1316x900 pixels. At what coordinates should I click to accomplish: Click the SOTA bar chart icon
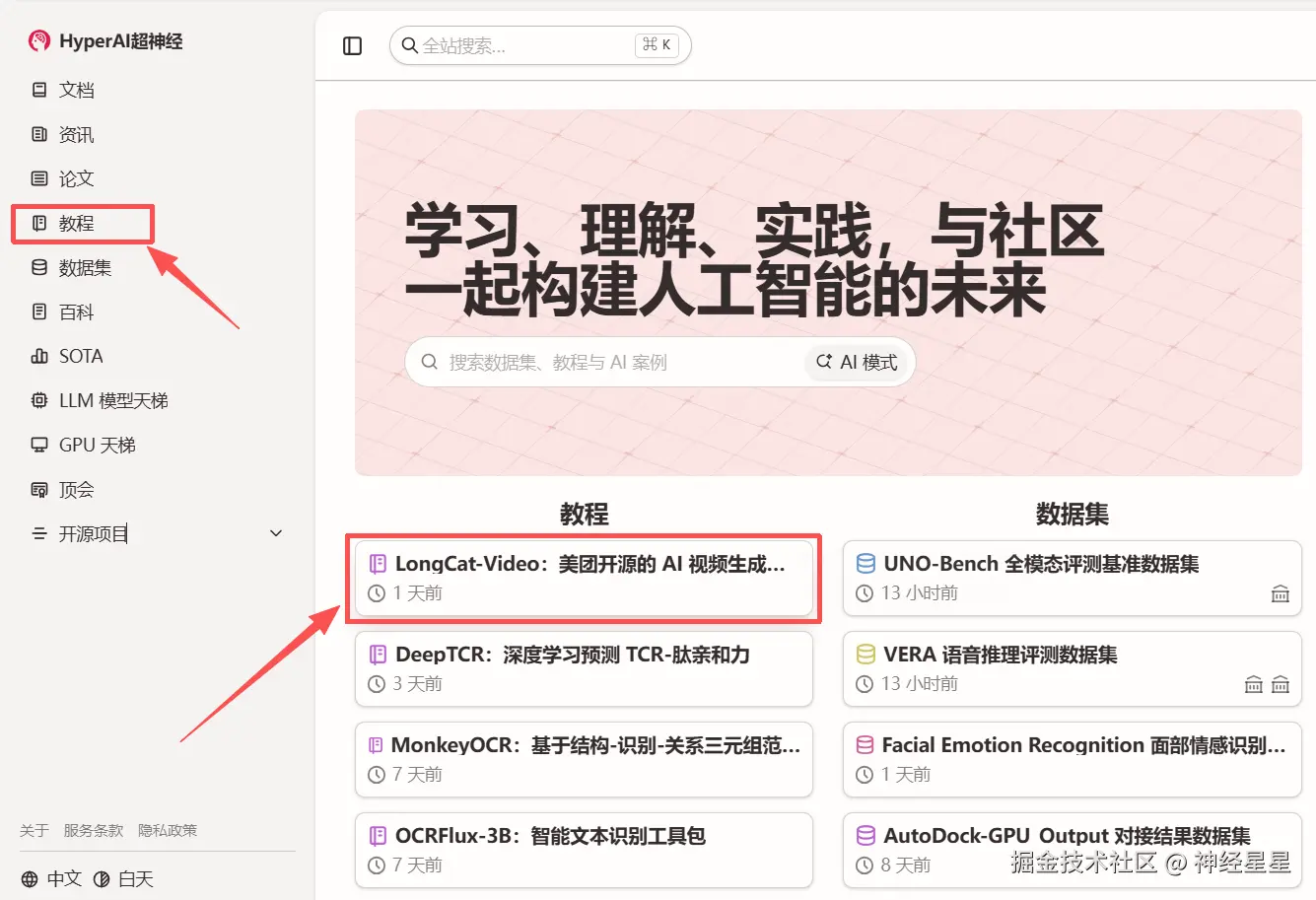(39, 356)
